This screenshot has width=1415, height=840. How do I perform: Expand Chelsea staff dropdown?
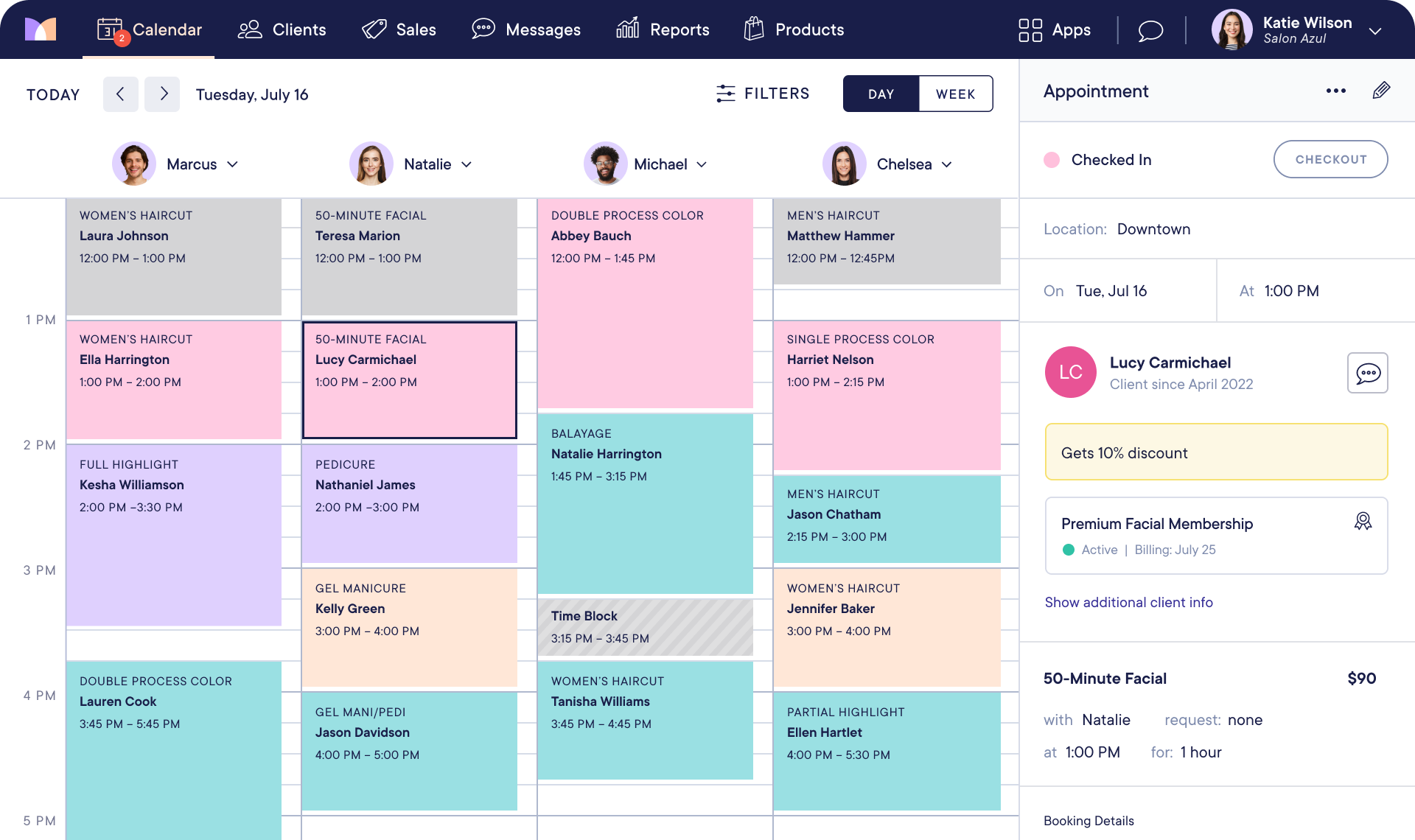(x=947, y=164)
